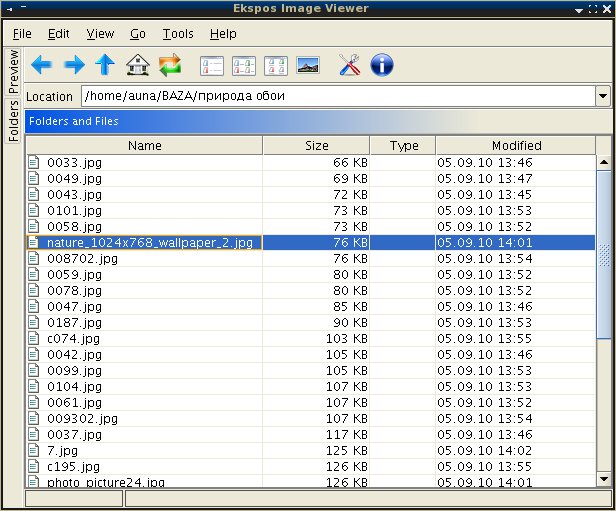Select file 0049.jpg
The height and width of the screenshot is (511, 616).
74,178
